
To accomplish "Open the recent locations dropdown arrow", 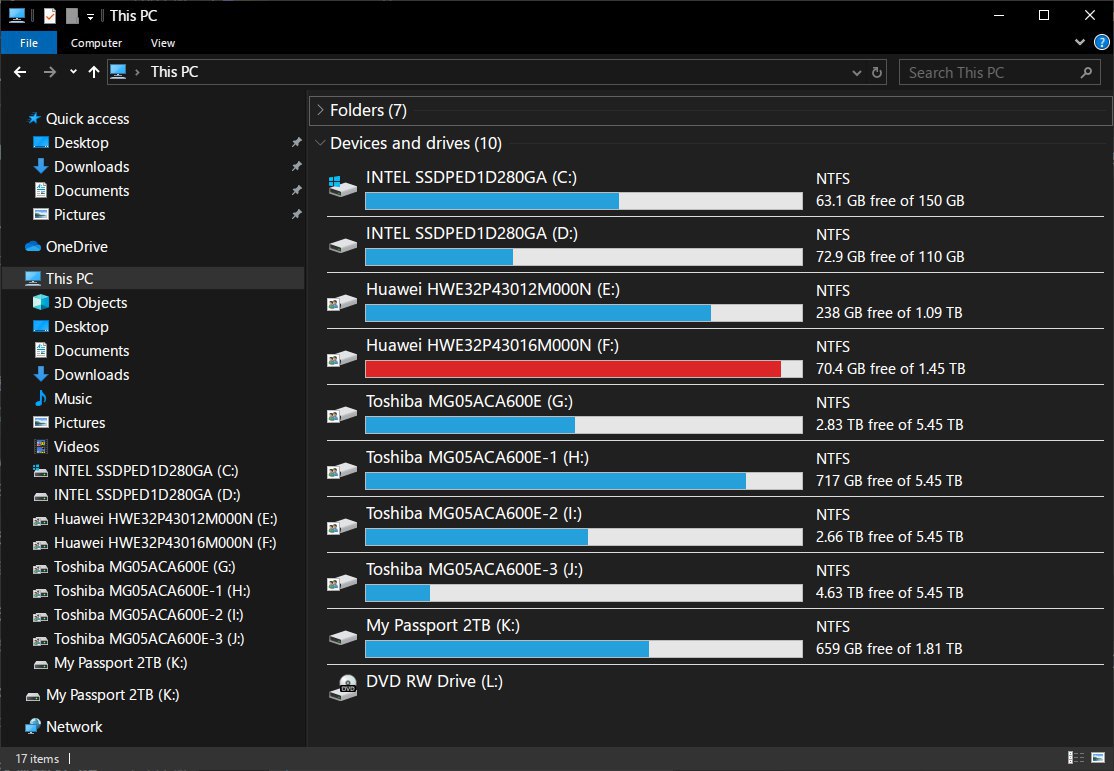I will coord(73,72).
